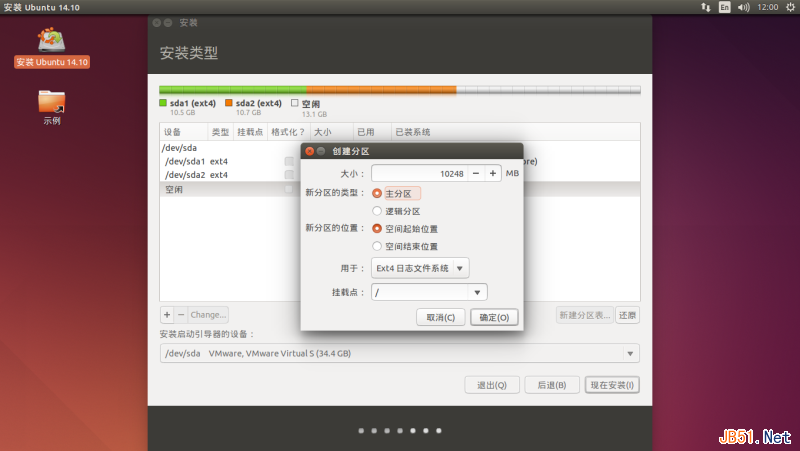Select the /dev/sda row
The width and height of the screenshot is (800, 451).
pos(230,147)
